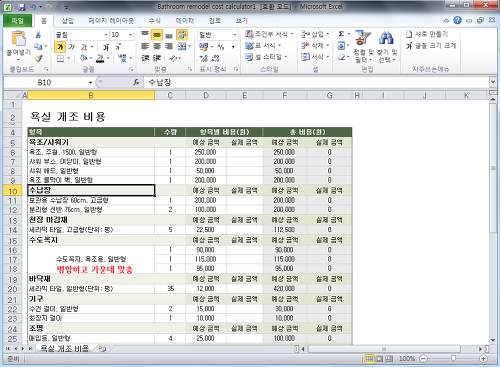500x367 pixels.
Task: Minimize the ribbon with the caret icon
Action: tap(446, 21)
